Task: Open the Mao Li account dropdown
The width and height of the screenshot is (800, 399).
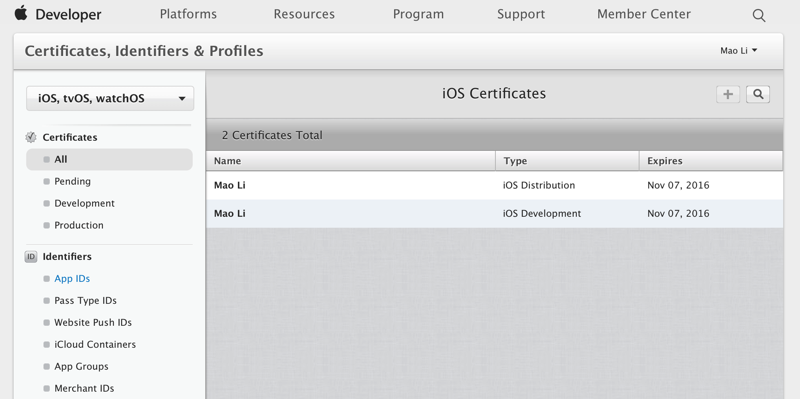Action: [x=739, y=51]
